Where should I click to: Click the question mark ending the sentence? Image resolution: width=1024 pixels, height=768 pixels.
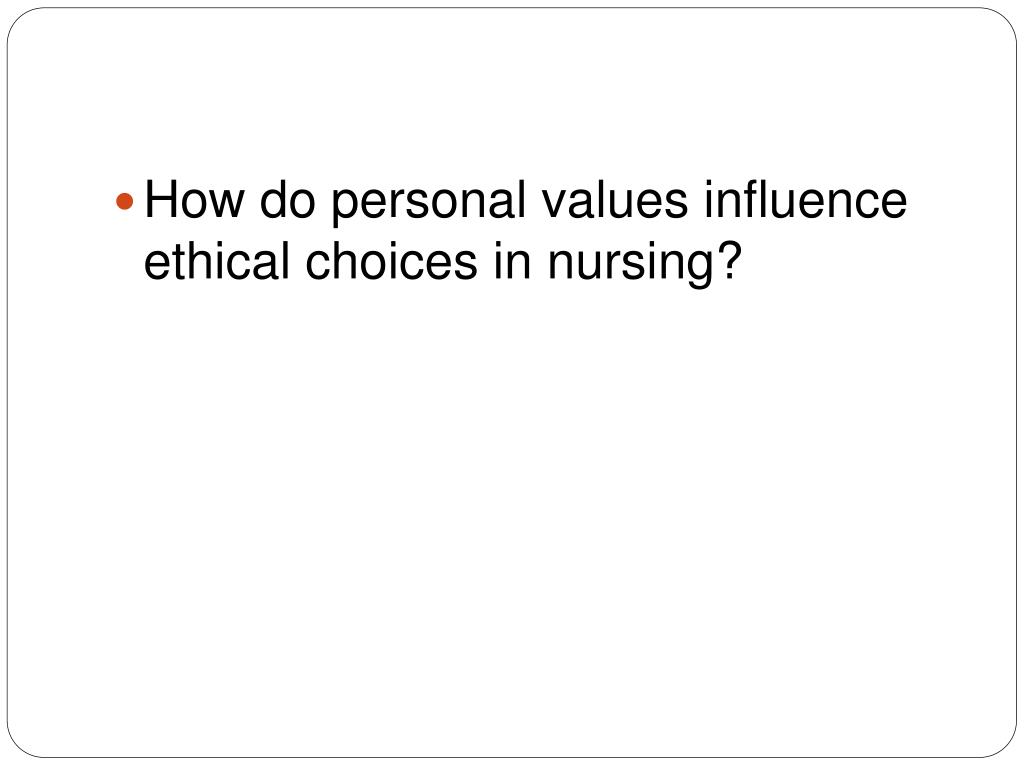(729, 259)
